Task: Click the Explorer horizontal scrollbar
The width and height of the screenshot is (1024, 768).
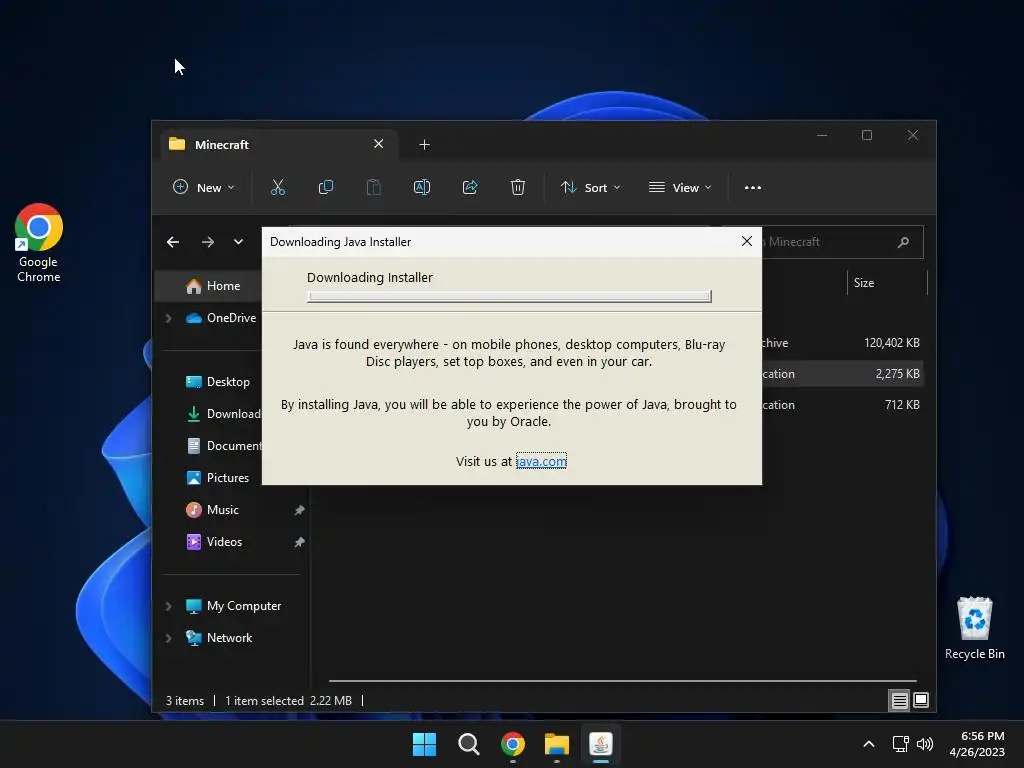Action: 622,680
